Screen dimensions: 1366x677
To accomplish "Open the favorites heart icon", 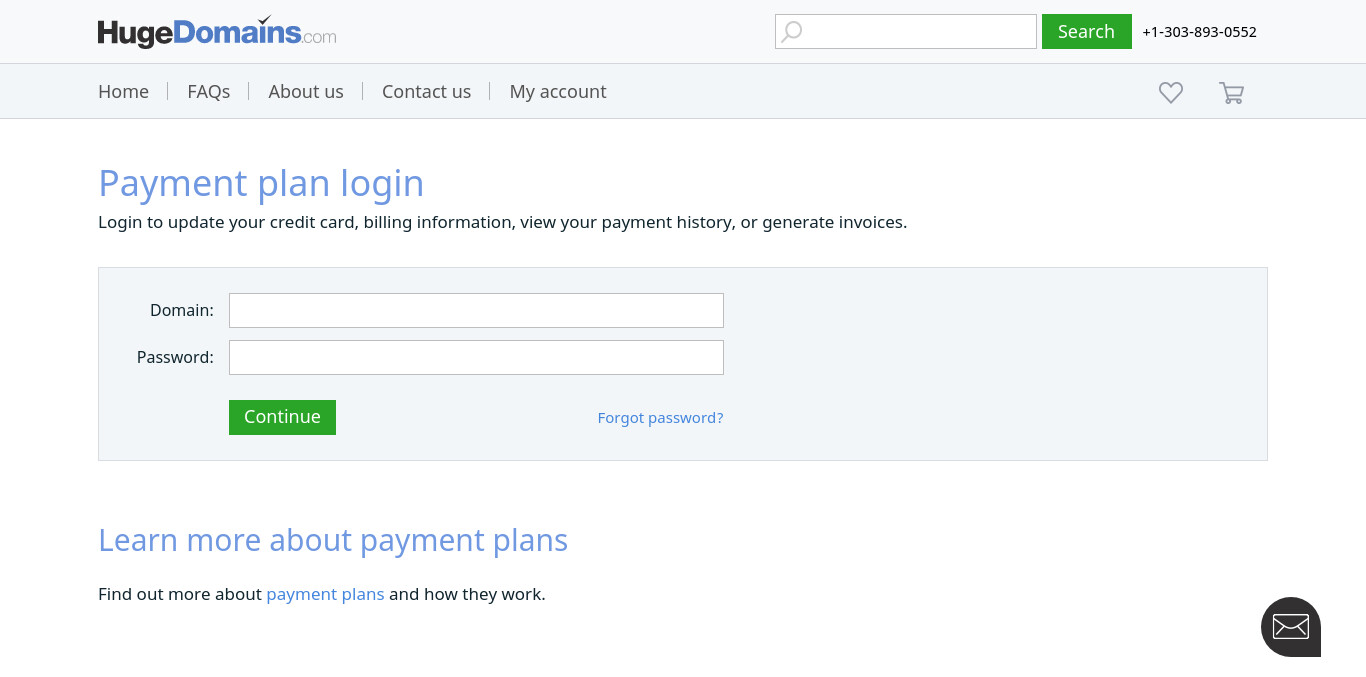I will coord(1171,92).
